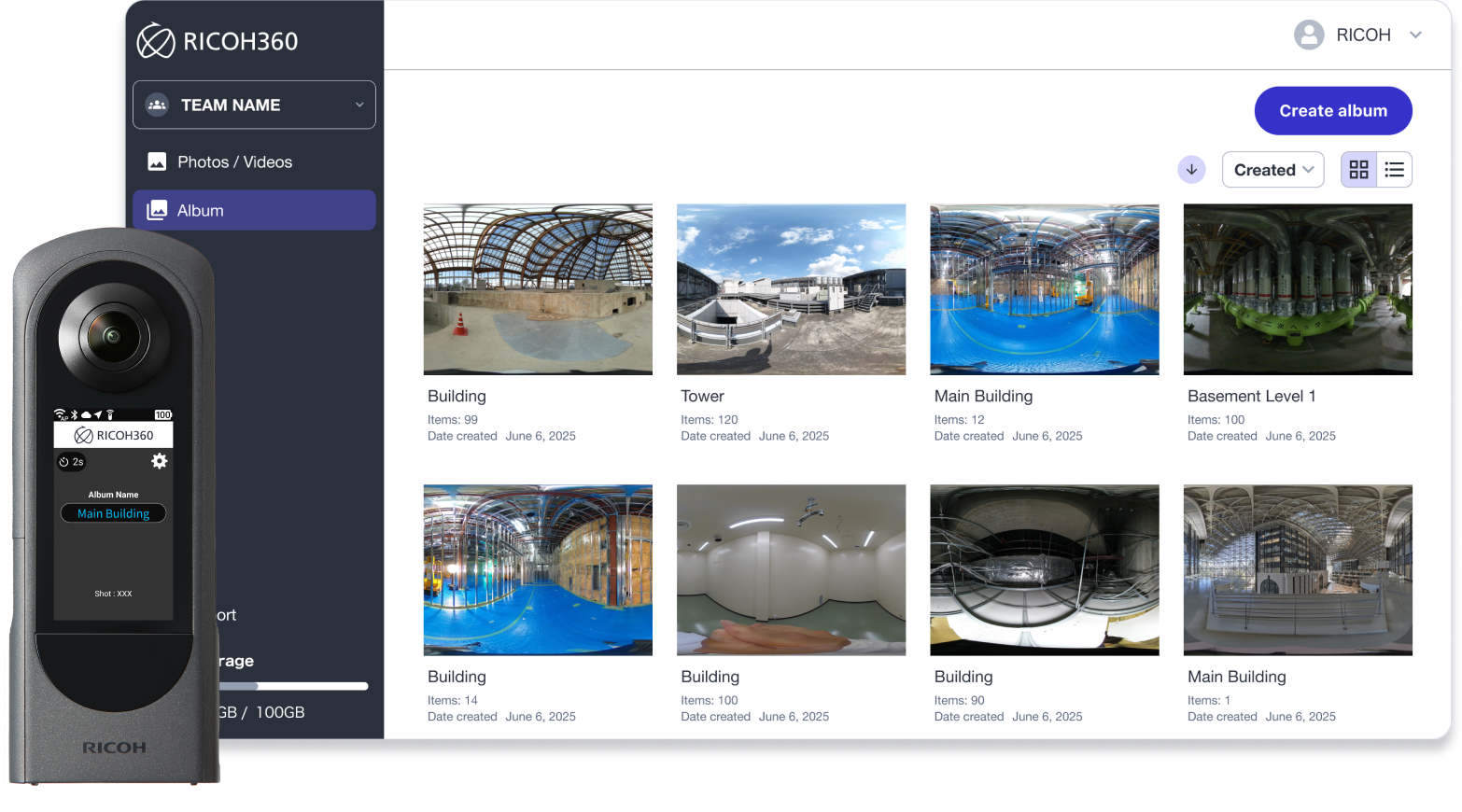Click the team people icon
Image resolution: width=1462 pixels, height=812 pixels.
[157, 105]
